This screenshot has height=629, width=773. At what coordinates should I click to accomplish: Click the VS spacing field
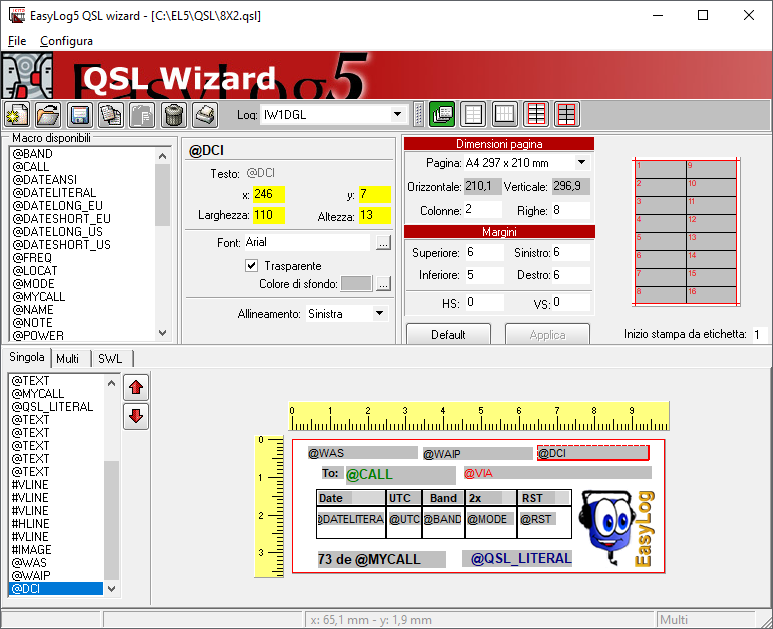pyautogui.click(x=571, y=302)
